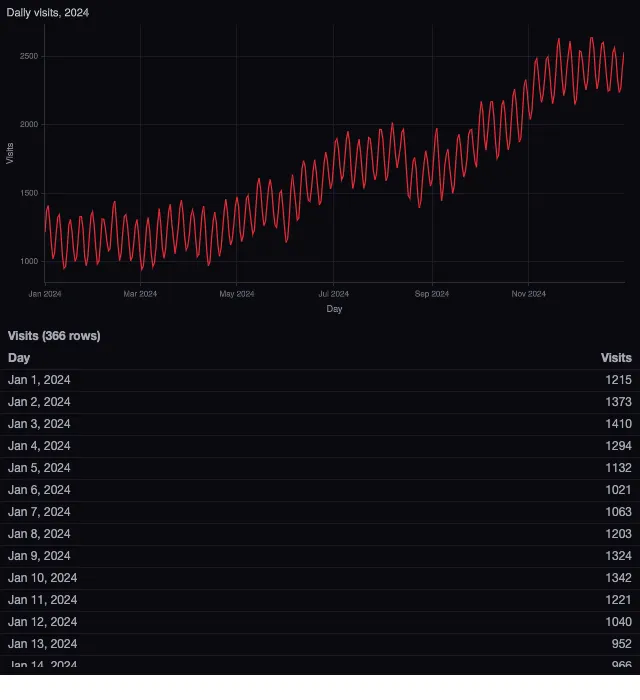This screenshot has width=640, height=700.
Task: Click the visits value 1373
Action: pos(618,402)
